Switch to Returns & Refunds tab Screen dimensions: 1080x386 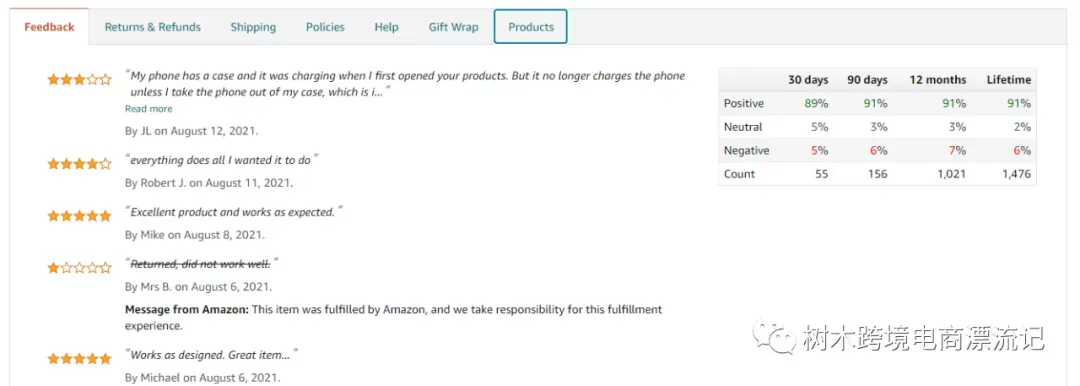(x=153, y=27)
